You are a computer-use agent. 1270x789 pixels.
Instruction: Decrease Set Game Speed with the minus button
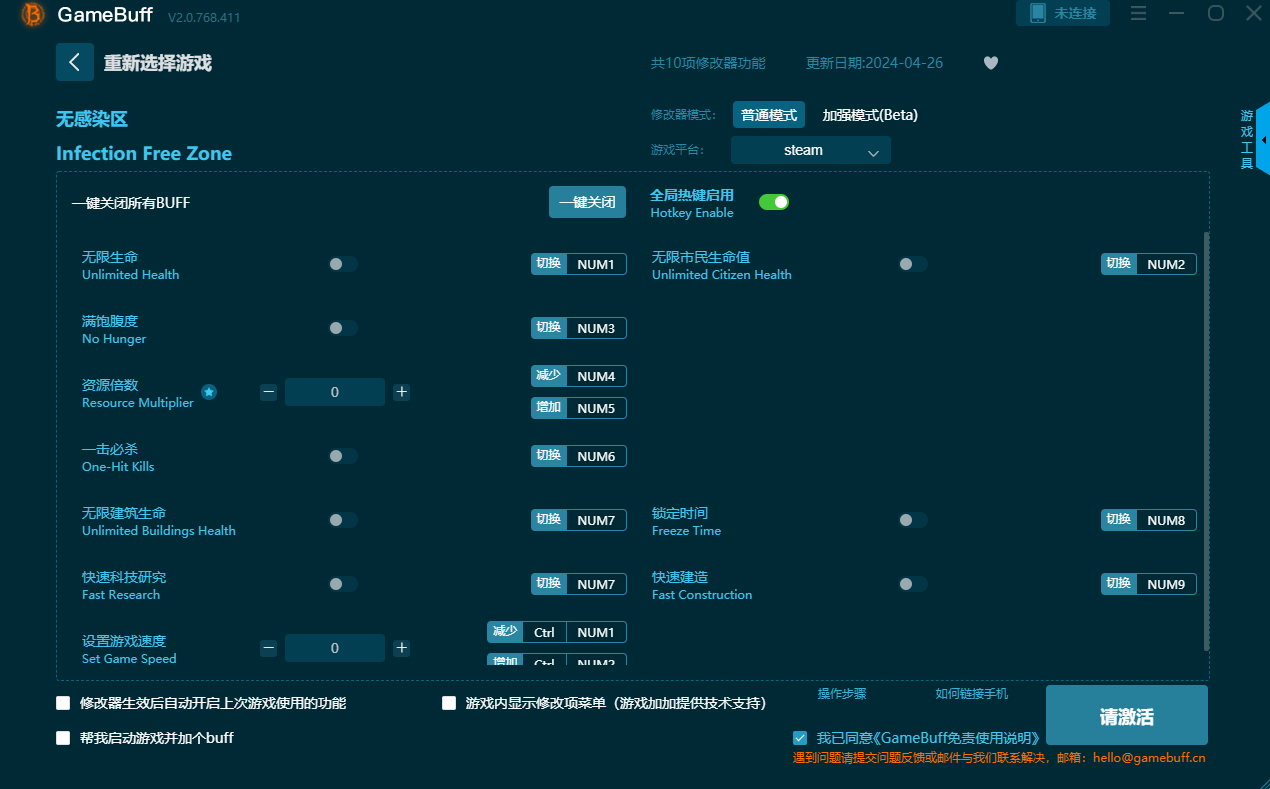pos(268,648)
